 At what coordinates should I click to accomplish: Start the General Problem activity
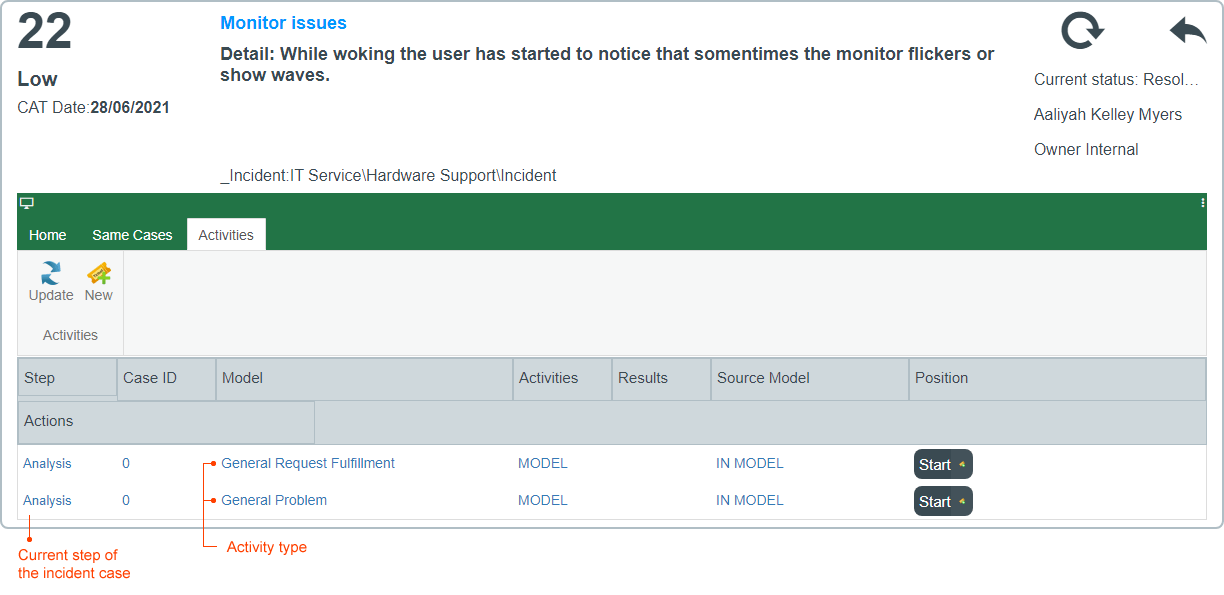pyautogui.click(x=943, y=501)
